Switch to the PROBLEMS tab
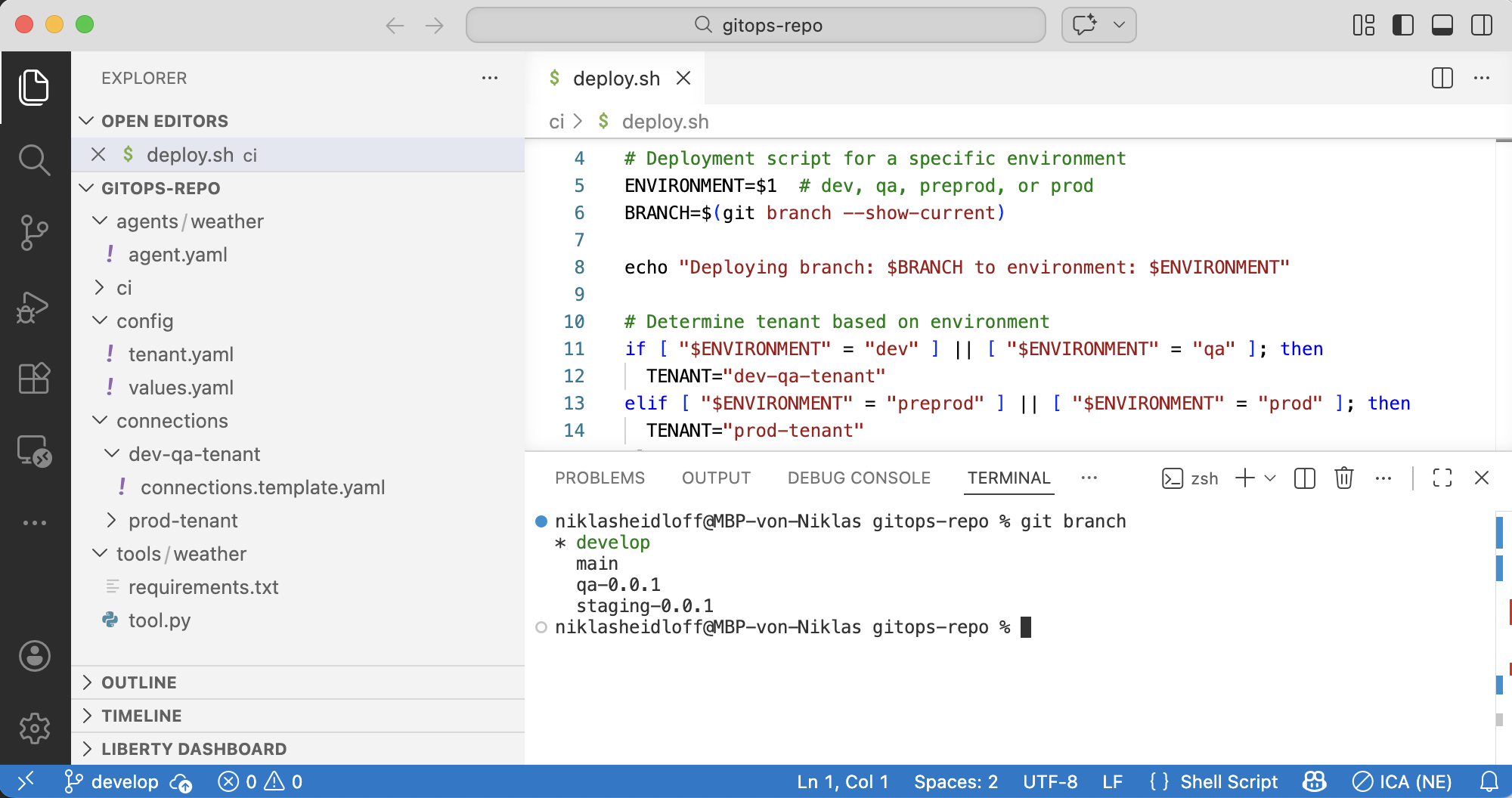This screenshot has width=1512, height=798. coord(600,478)
